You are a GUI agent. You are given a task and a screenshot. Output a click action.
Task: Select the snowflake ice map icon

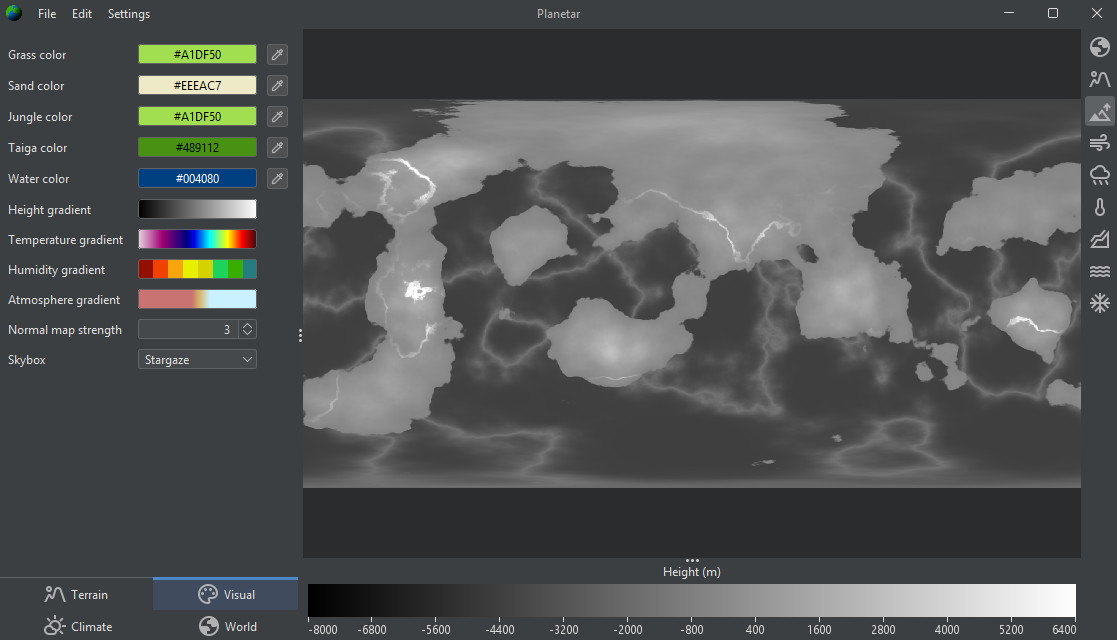click(x=1099, y=303)
